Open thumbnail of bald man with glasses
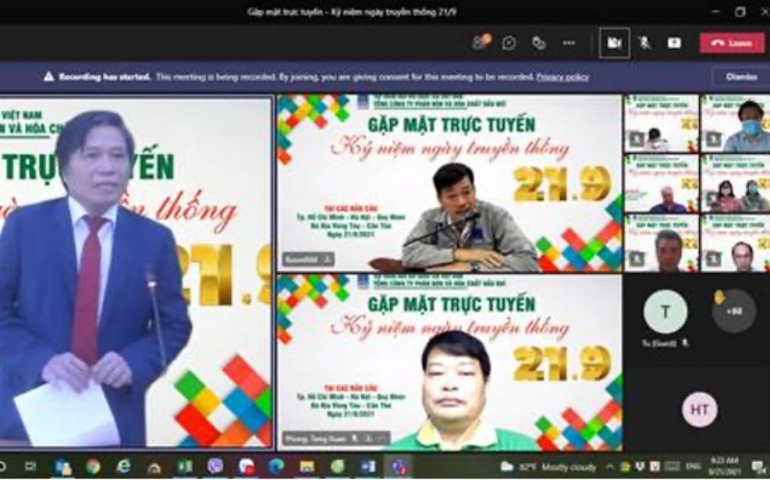Screen dimensions: 770x480 point(735,243)
